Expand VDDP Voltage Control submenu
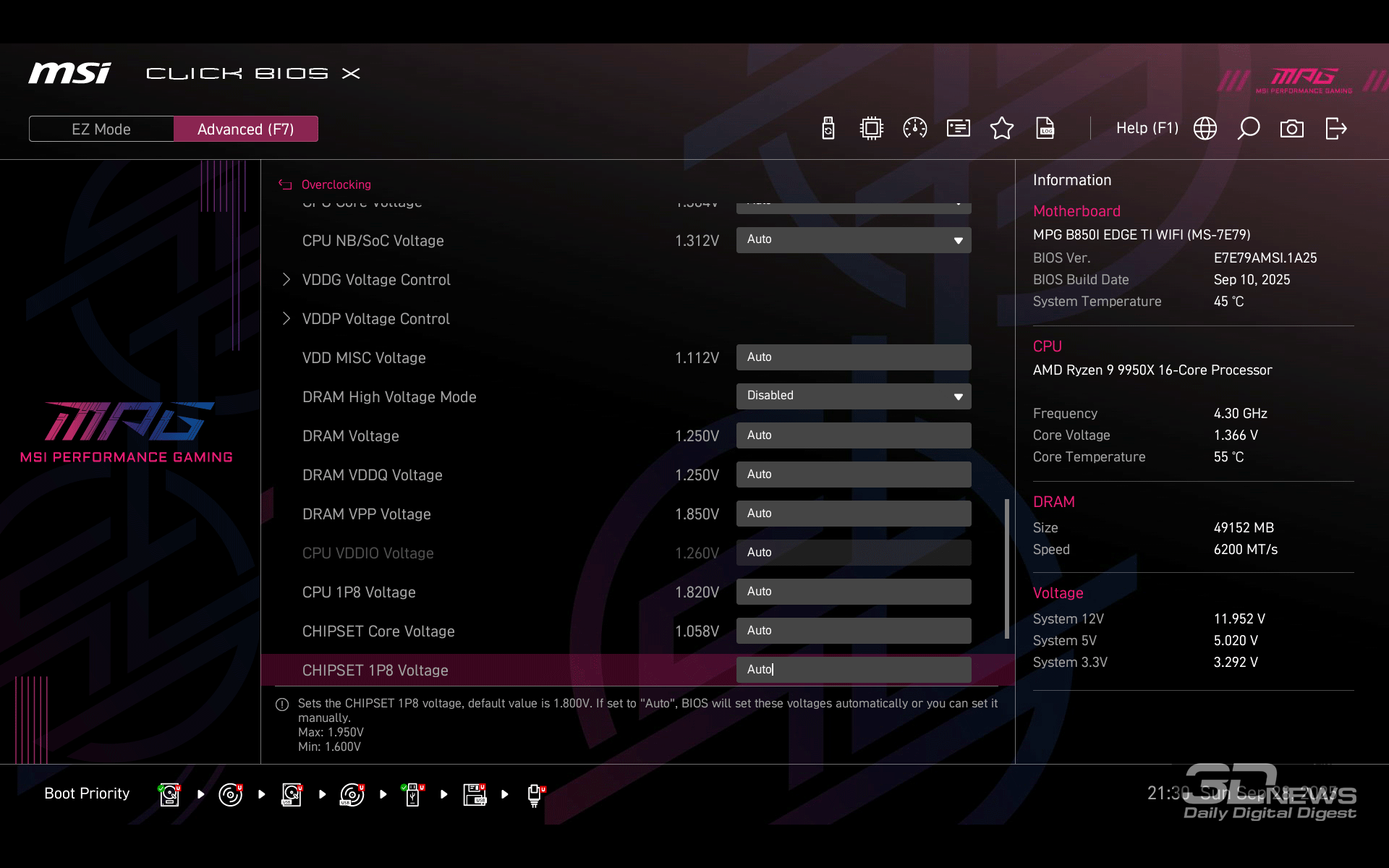Screen dimensions: 1389x868 coord(375,319)
